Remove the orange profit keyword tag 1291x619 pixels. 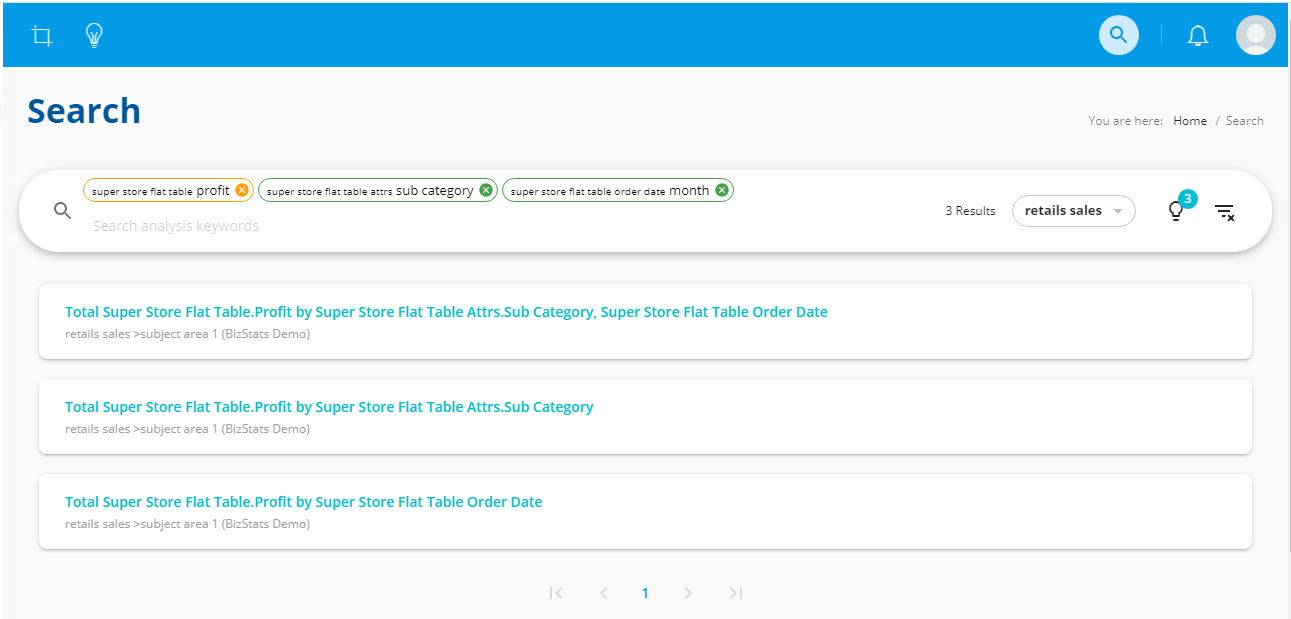pyautogui.click(x=242, y=190)
